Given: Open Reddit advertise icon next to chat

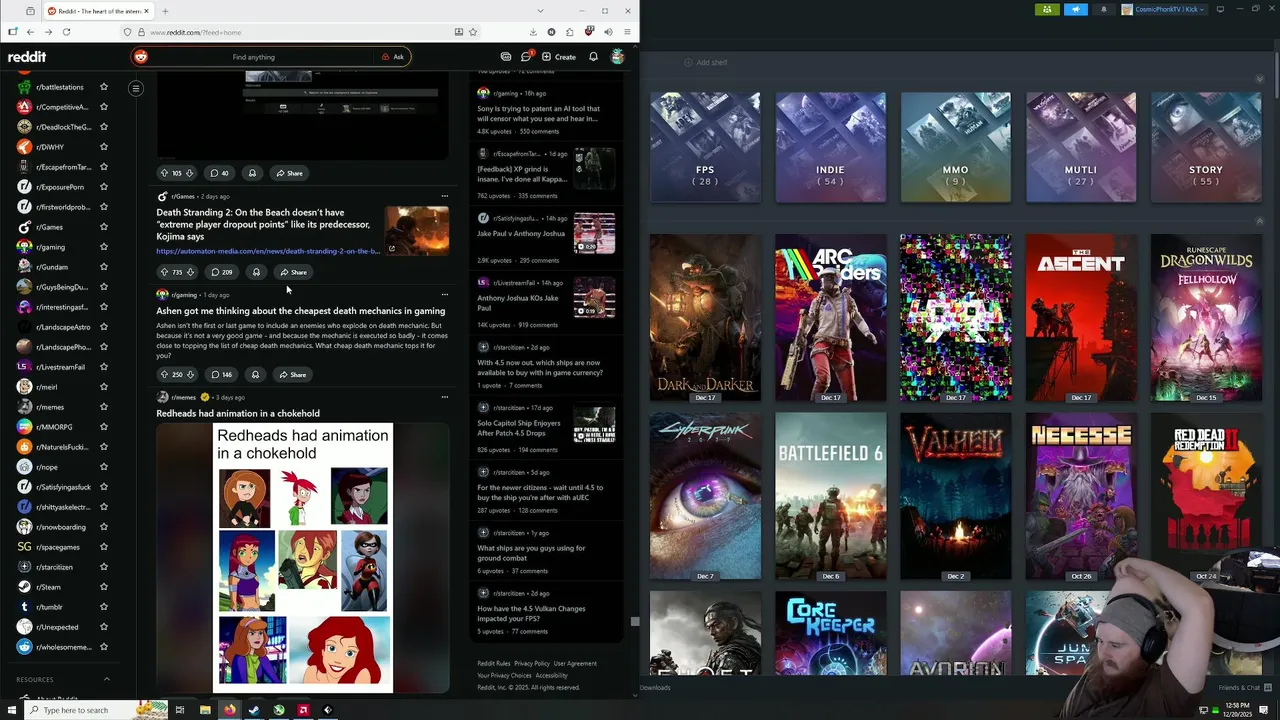Looking at the screenshot, I should (506, 57).
